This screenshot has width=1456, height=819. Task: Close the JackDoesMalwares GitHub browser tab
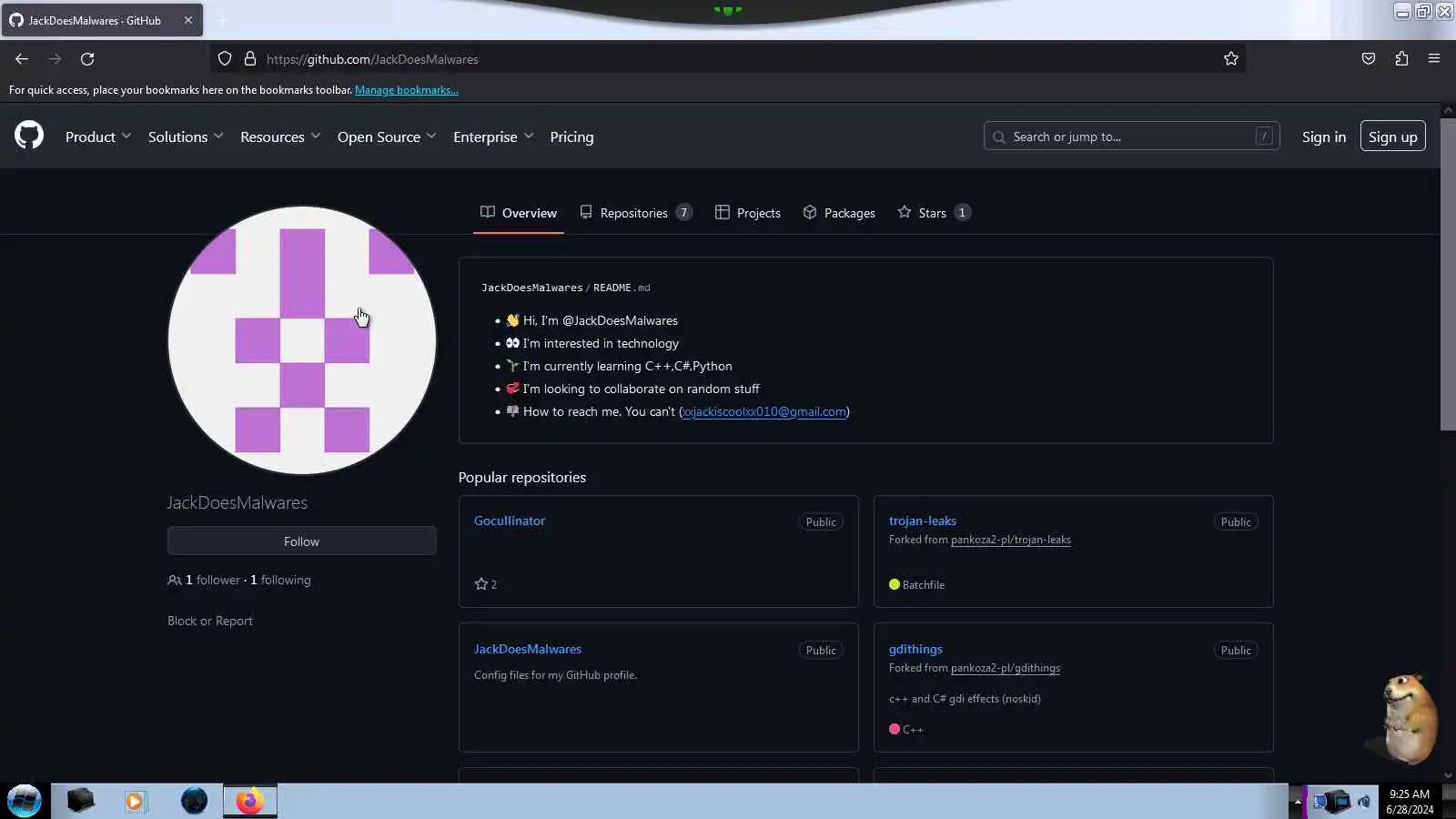pos(188,20)
